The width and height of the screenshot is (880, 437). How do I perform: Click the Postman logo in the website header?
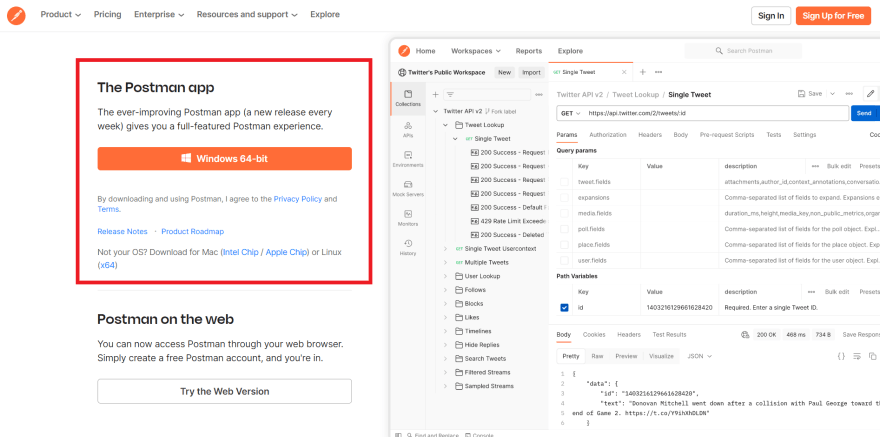click(x=16, y=15)
